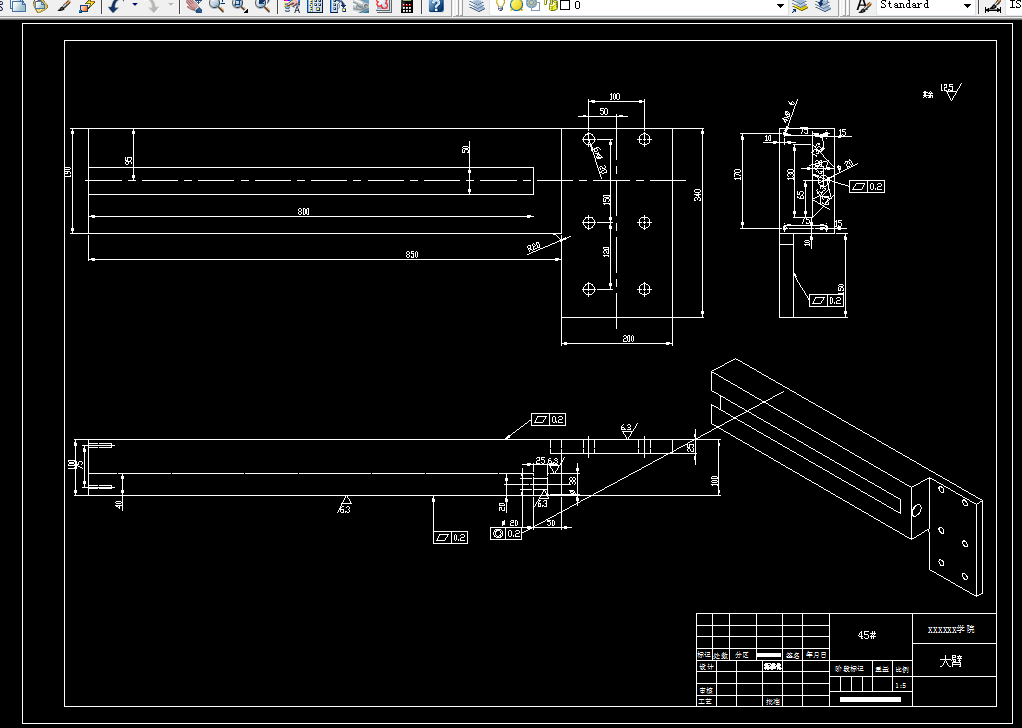Open the Sheet Set Manager icon

click(360, 6)
